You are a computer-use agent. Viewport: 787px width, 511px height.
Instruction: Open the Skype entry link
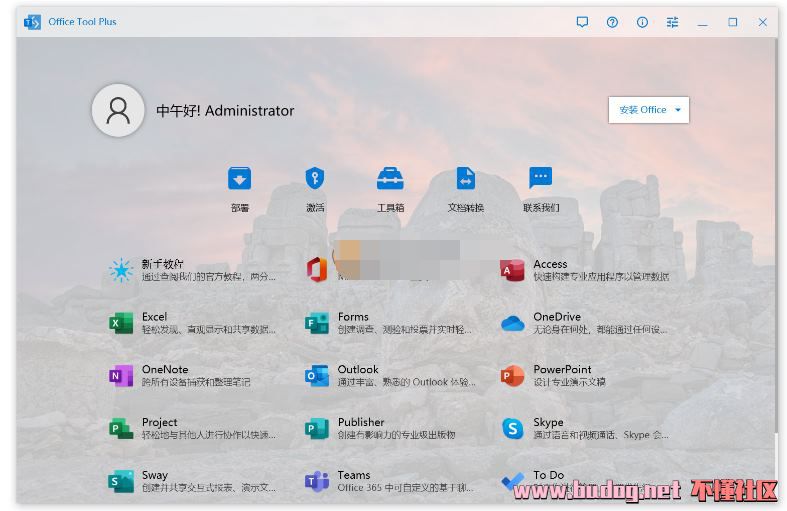(x=548, y=422)
